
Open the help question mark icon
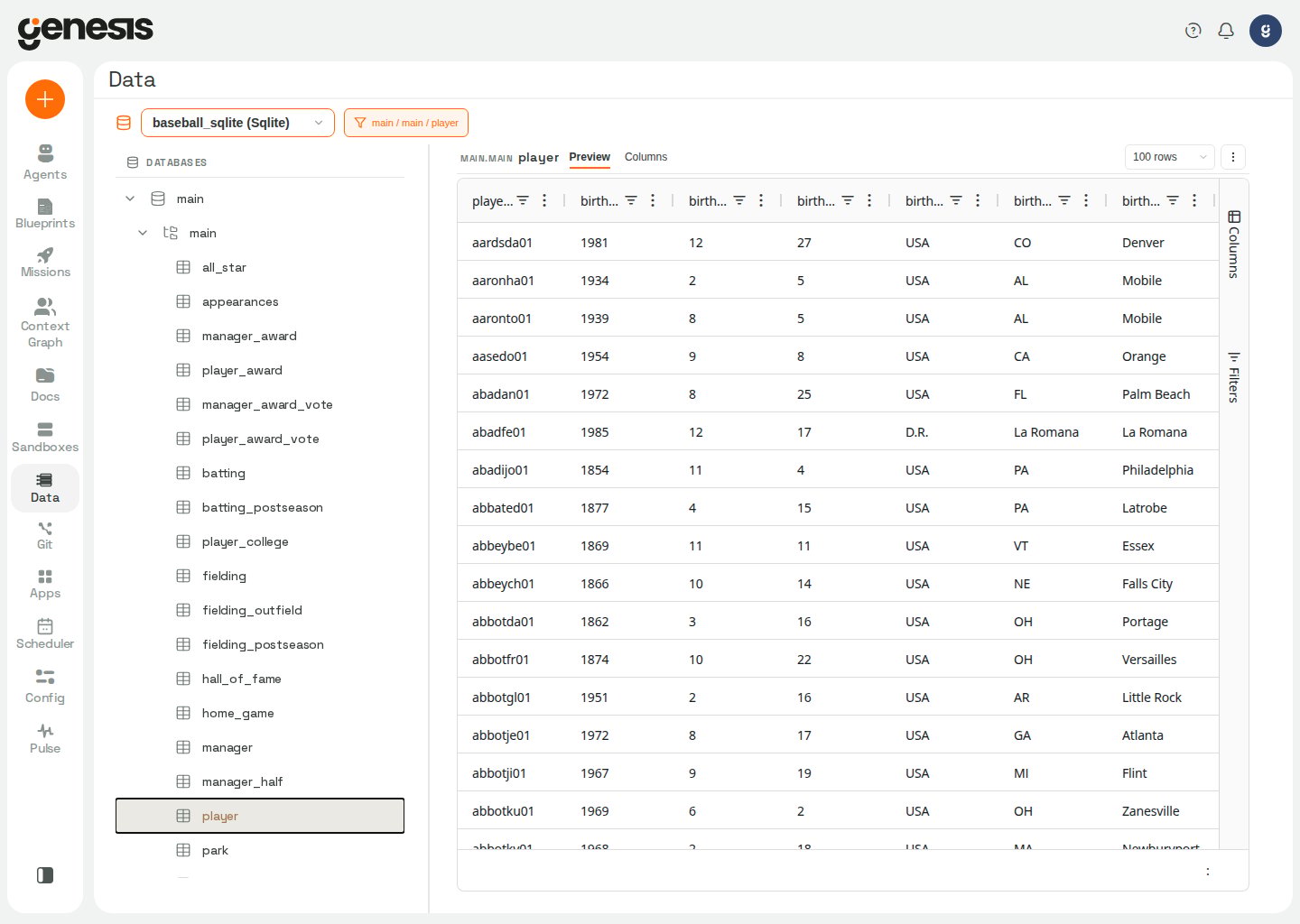coord(1193,31)
